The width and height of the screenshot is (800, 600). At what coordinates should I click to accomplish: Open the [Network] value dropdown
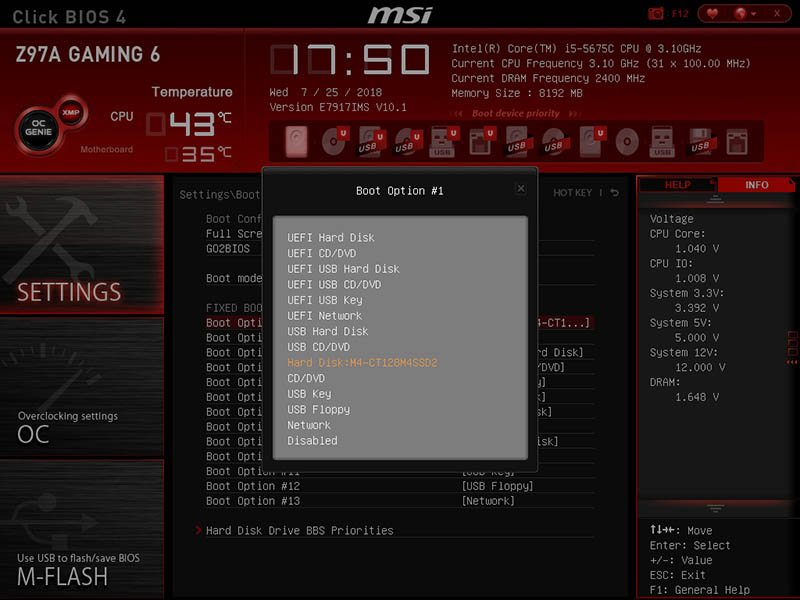488,501
